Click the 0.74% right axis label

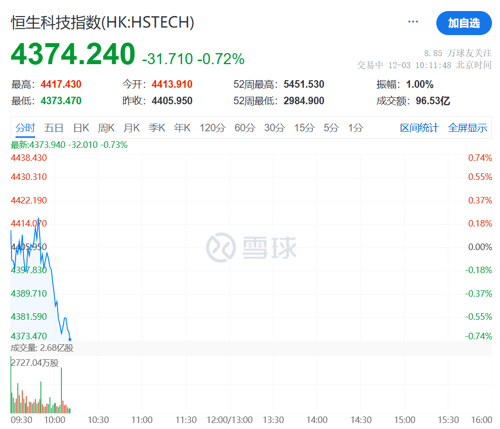(x=480, y=158)
